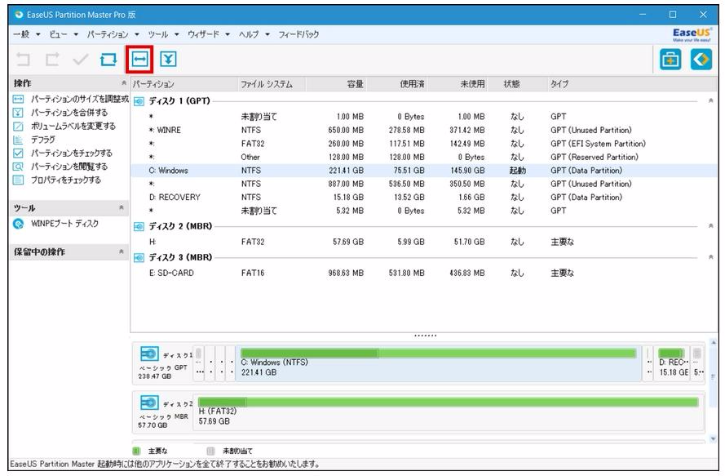Collapse the ディスク 3 (MBR) group
Viewport: 725px width, 476px height.
711,257
